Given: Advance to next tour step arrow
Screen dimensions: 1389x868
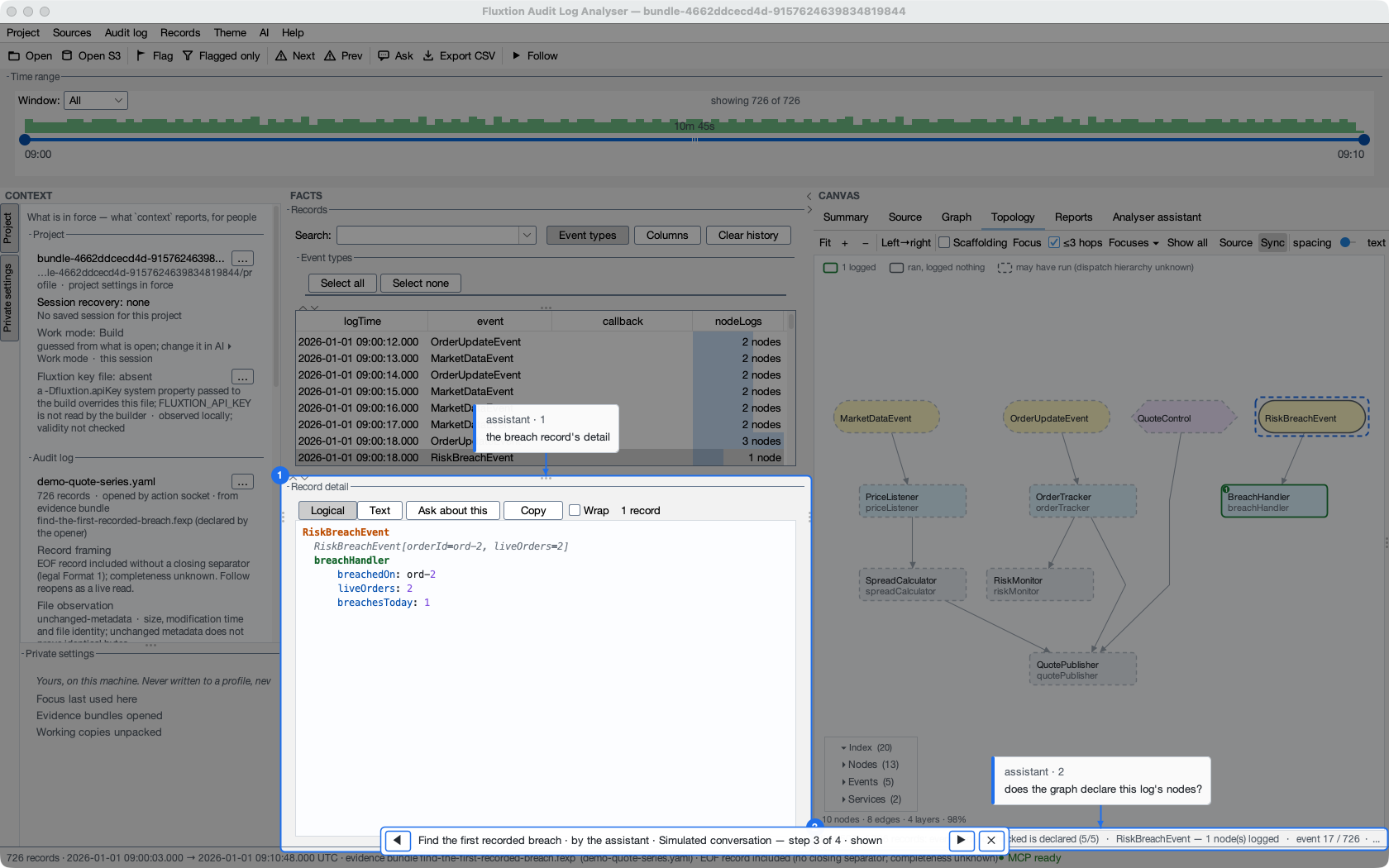Looking at the screenshot, I should (x=961, y=840).
